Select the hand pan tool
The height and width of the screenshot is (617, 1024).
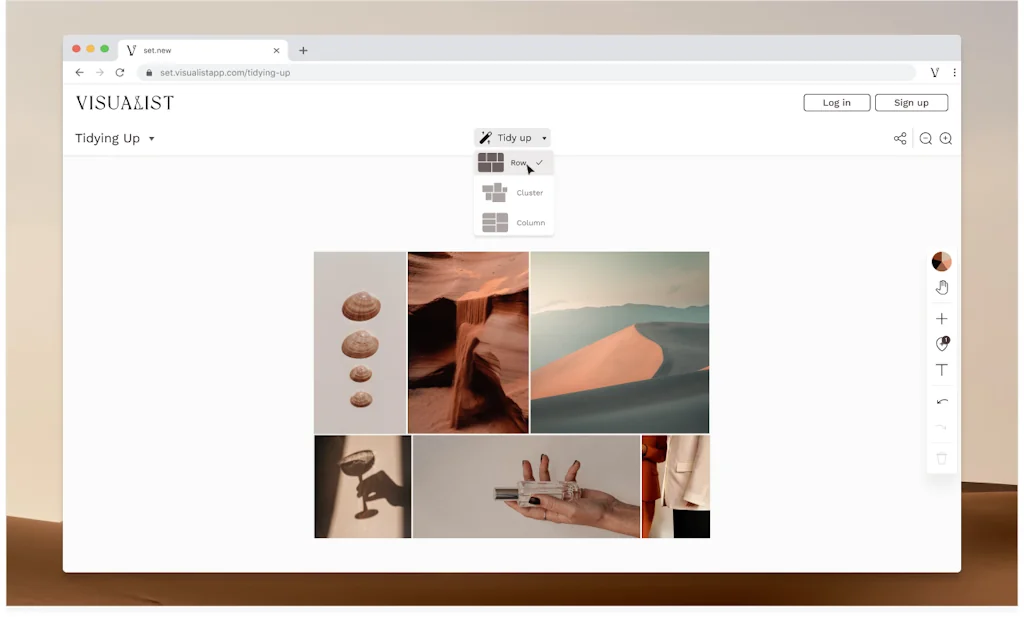[x=941, y=286]
